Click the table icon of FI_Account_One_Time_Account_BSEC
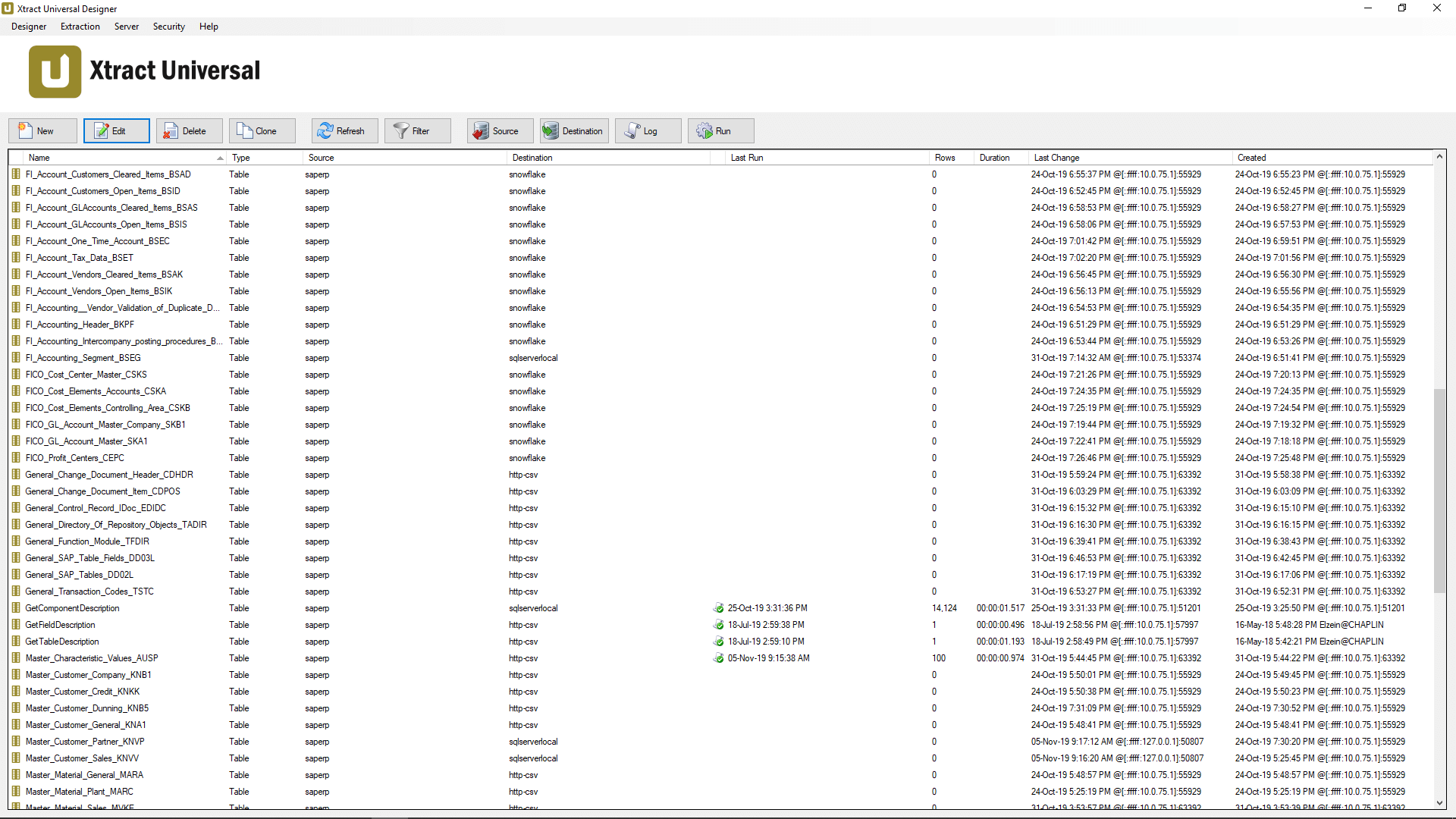 pyautogui.click(x=16, y=241)
